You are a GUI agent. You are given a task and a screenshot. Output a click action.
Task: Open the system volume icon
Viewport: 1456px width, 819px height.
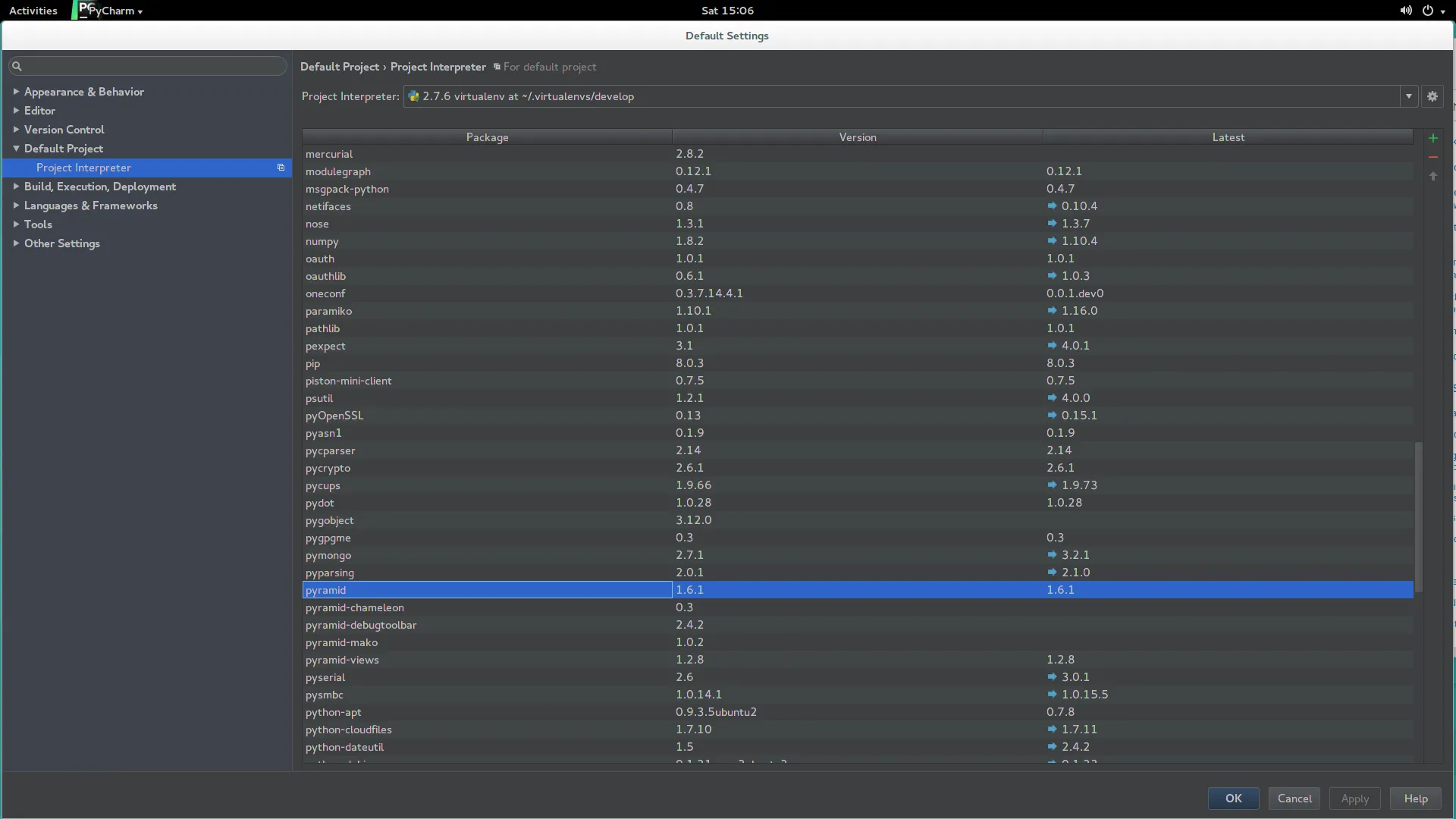[x=1405, y=11]
